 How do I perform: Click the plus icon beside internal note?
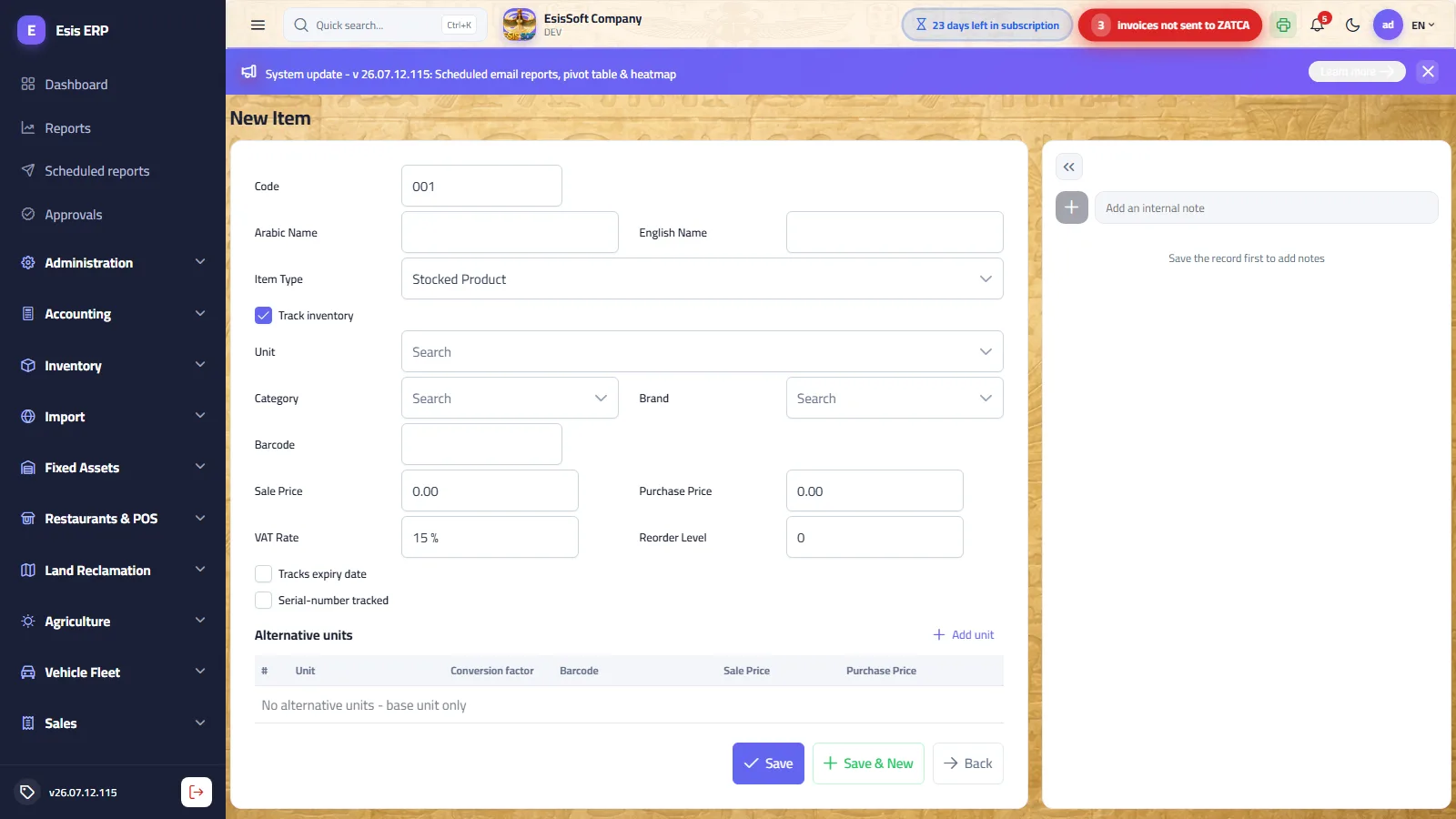1072,207
